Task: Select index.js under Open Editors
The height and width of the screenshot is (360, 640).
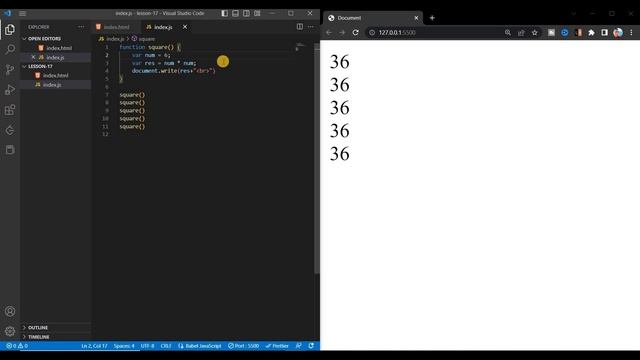Action: pyautogui.click(x=56, y=58)
